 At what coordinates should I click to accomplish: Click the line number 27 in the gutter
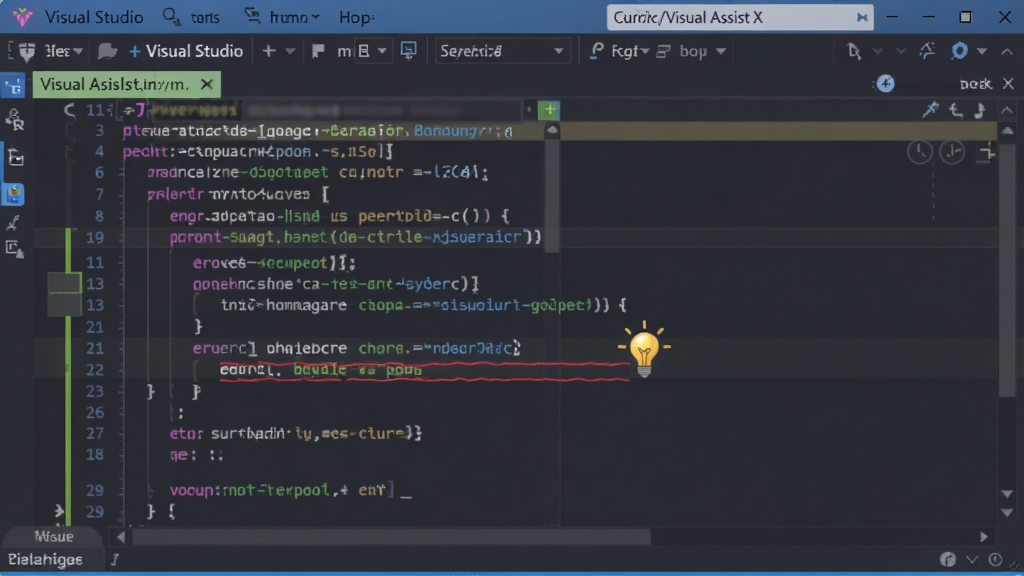pos(95,434)
